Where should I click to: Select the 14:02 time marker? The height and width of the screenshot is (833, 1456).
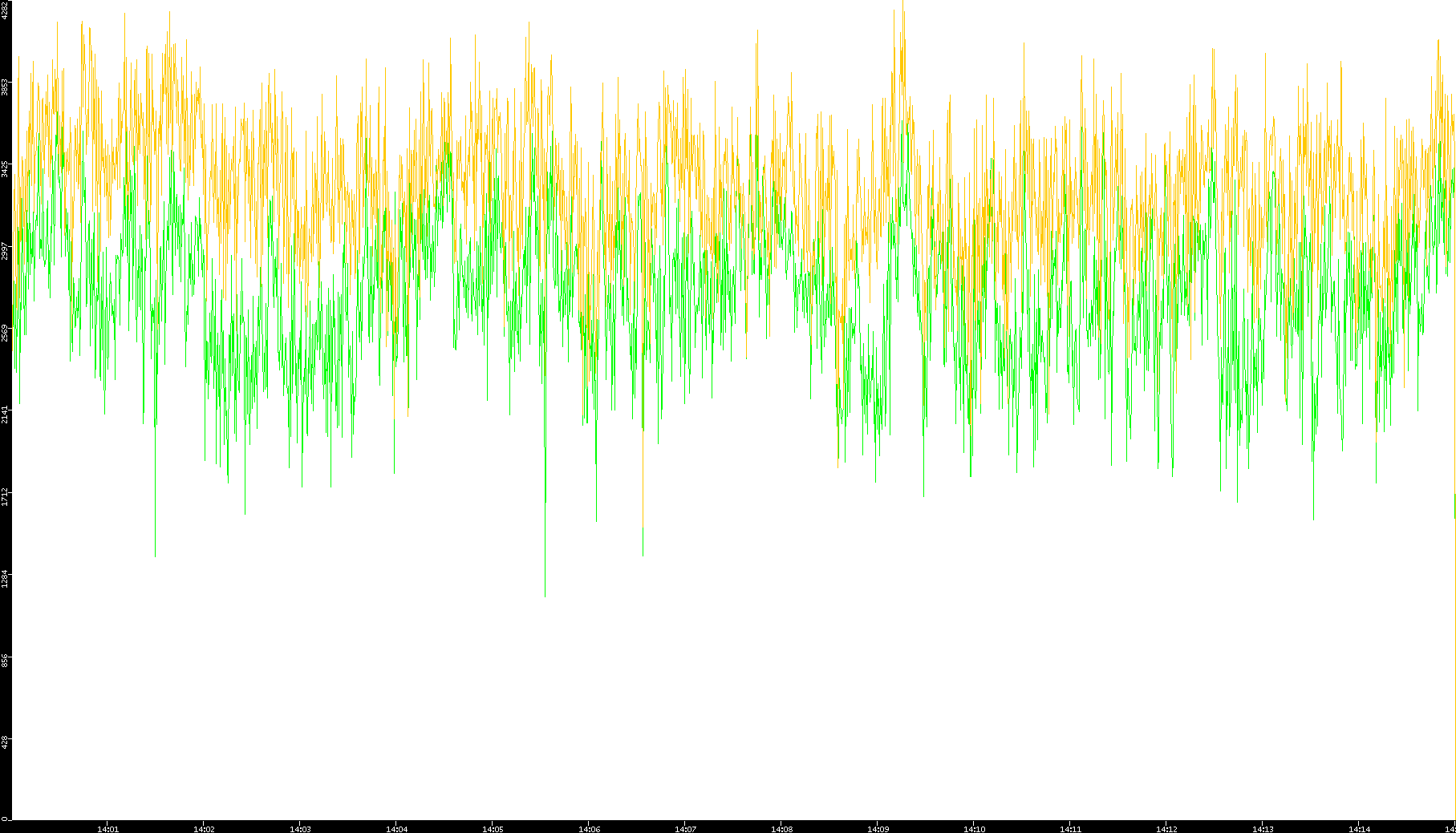[204, 828]
